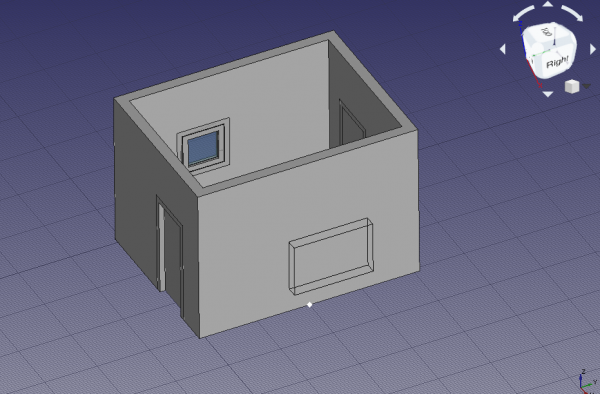
Task: Click the down arrow below navigation cube
Action: point(548,94)
